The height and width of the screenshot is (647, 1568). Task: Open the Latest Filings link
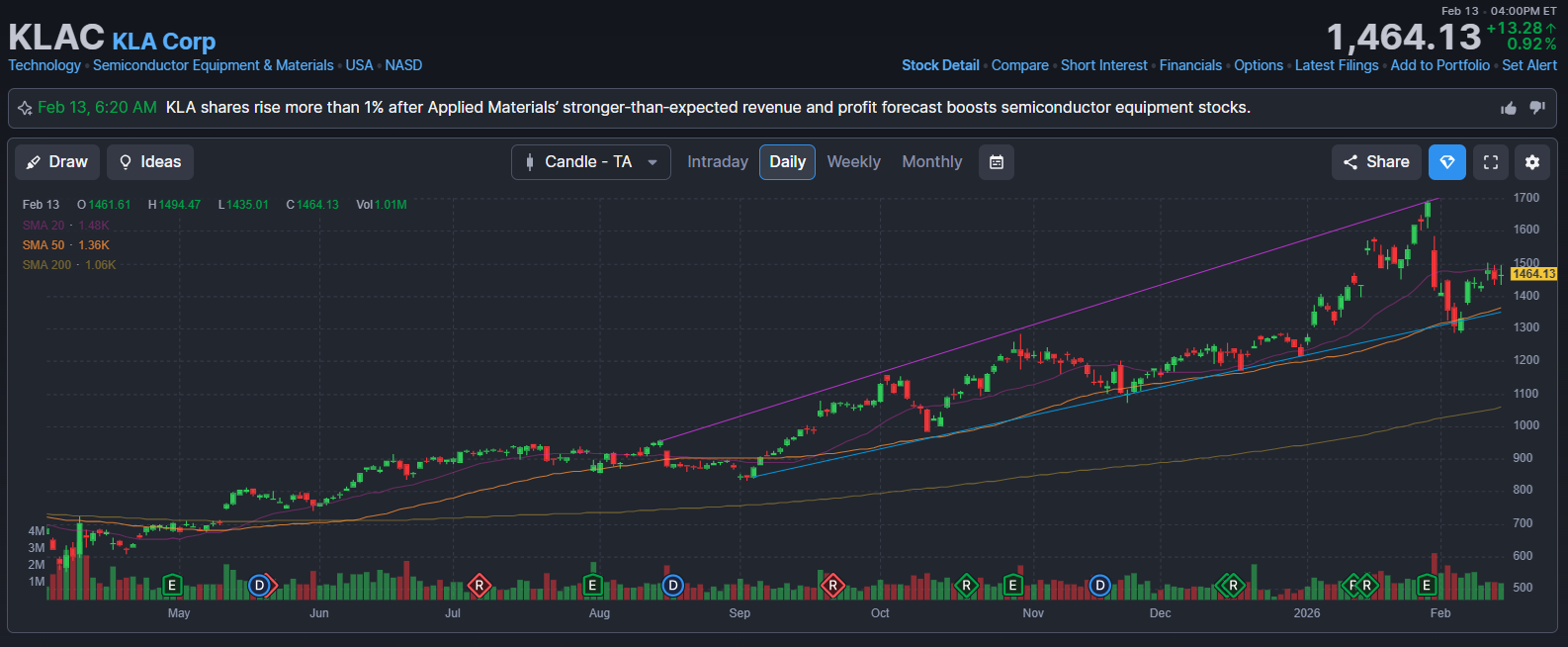1337,65
